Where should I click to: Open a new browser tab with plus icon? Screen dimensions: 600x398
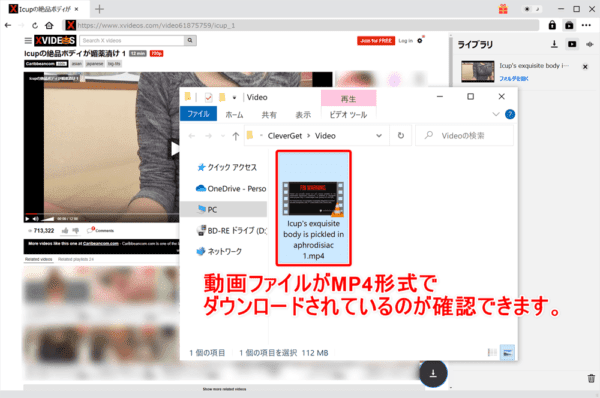pos(99,9)
